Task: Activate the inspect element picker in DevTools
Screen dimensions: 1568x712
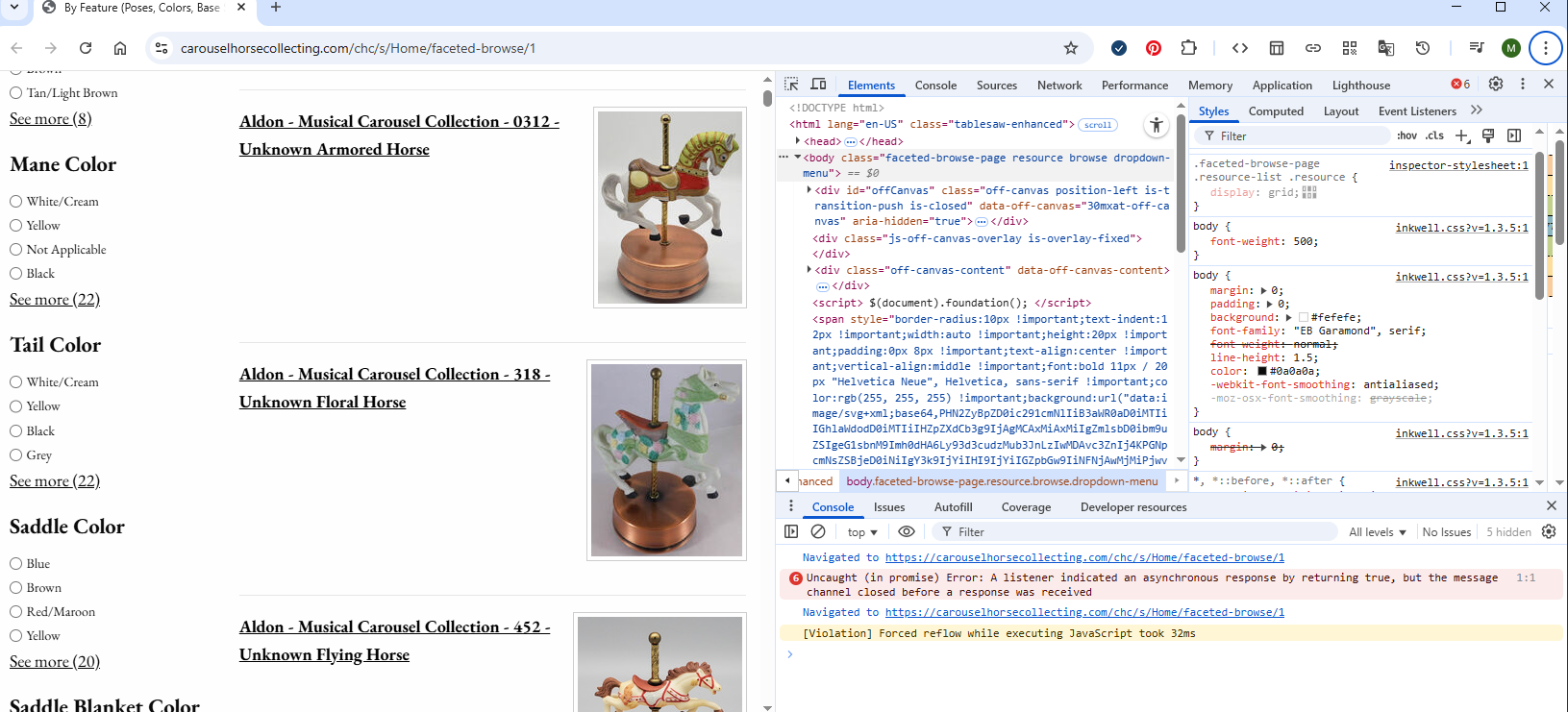Action: [792, 85]
